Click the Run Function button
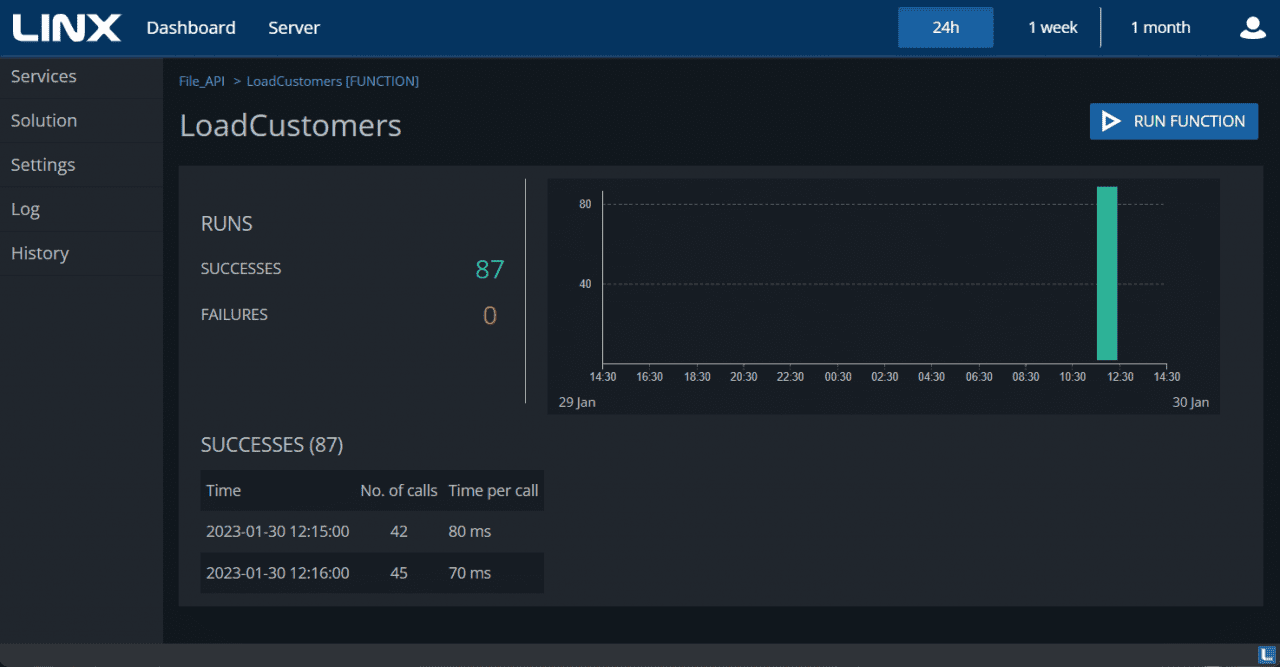Image resolution: width=1280 pixels, height=667 pixels. point(1174,121)
